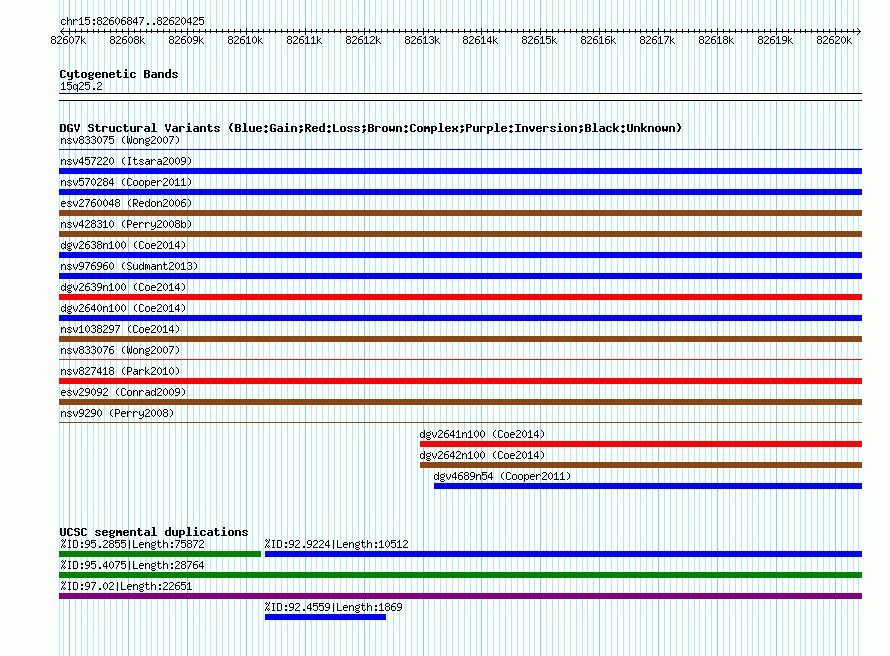
Task: Click the %ID:92.9224|Length:10512 label
Action: pos(337,544)
